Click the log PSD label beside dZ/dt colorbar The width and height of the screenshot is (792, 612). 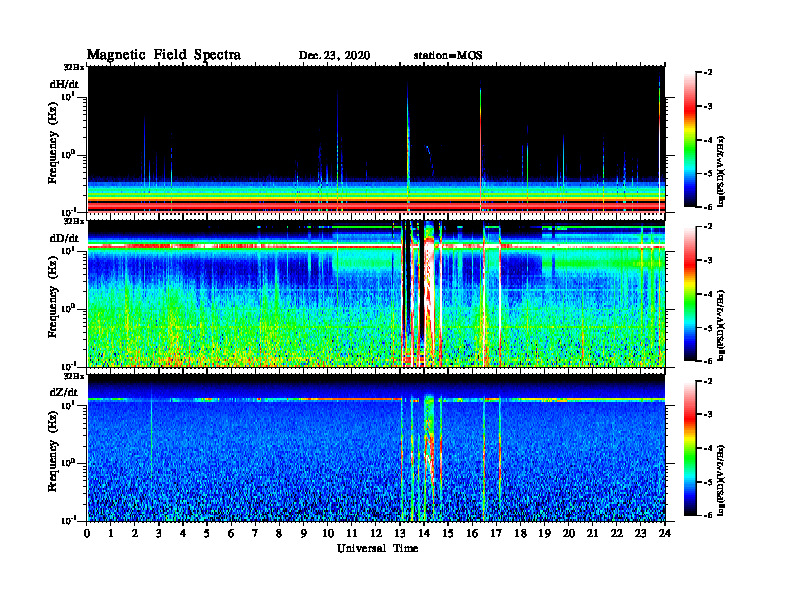click(722, 480)
